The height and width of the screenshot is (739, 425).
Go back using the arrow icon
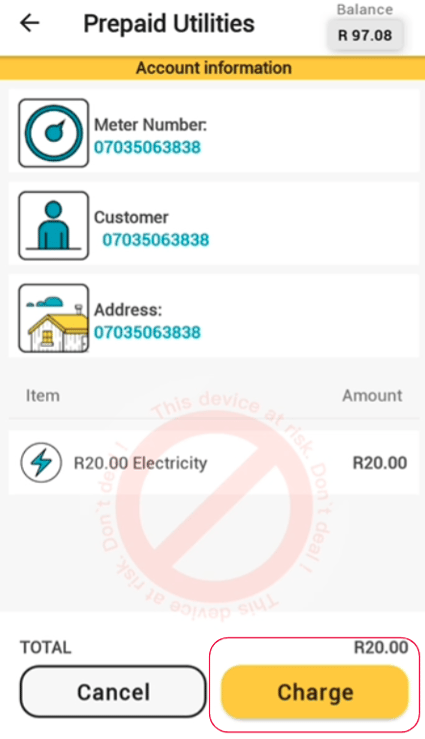click(x=29, y=23)
